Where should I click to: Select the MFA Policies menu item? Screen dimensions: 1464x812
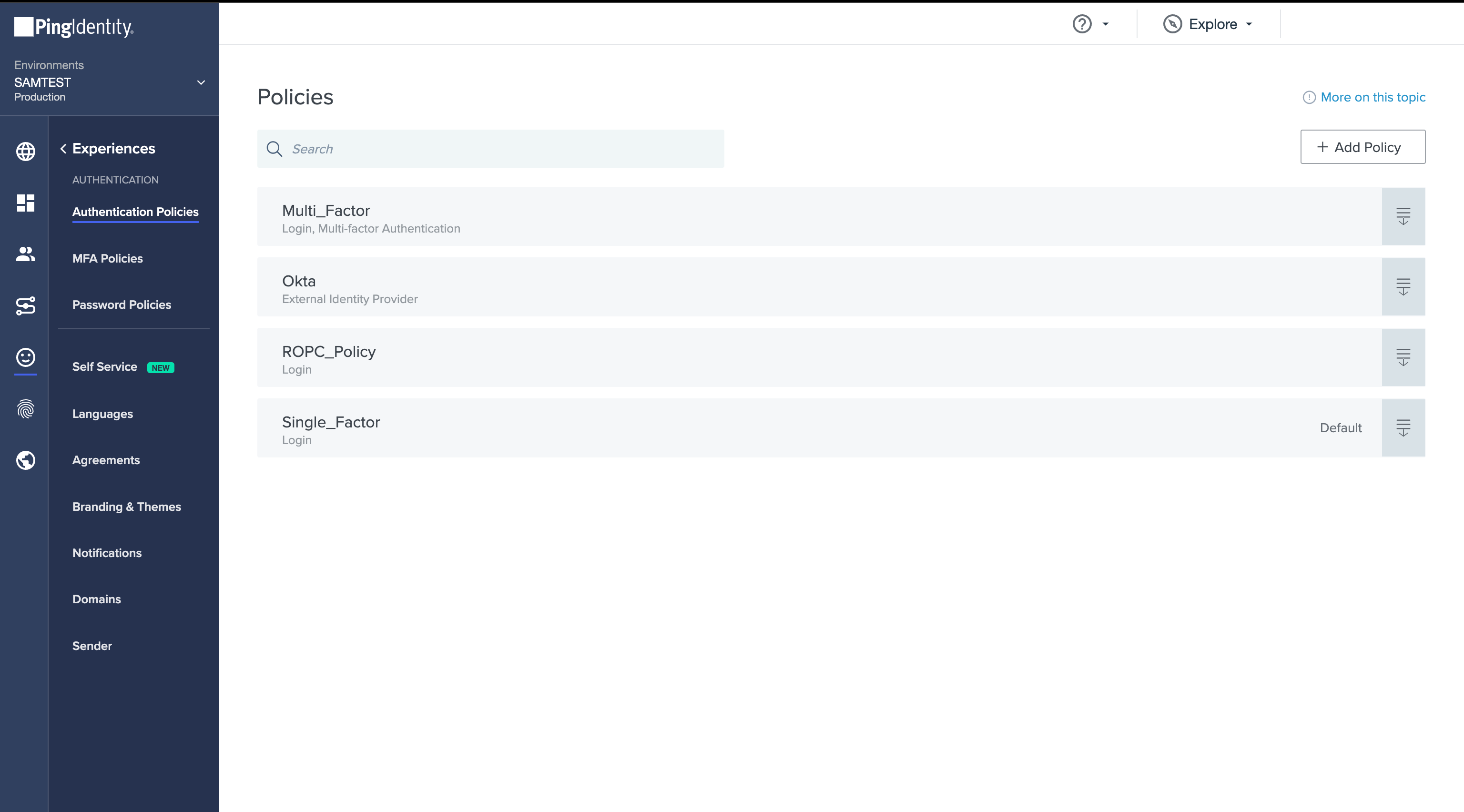108,258
